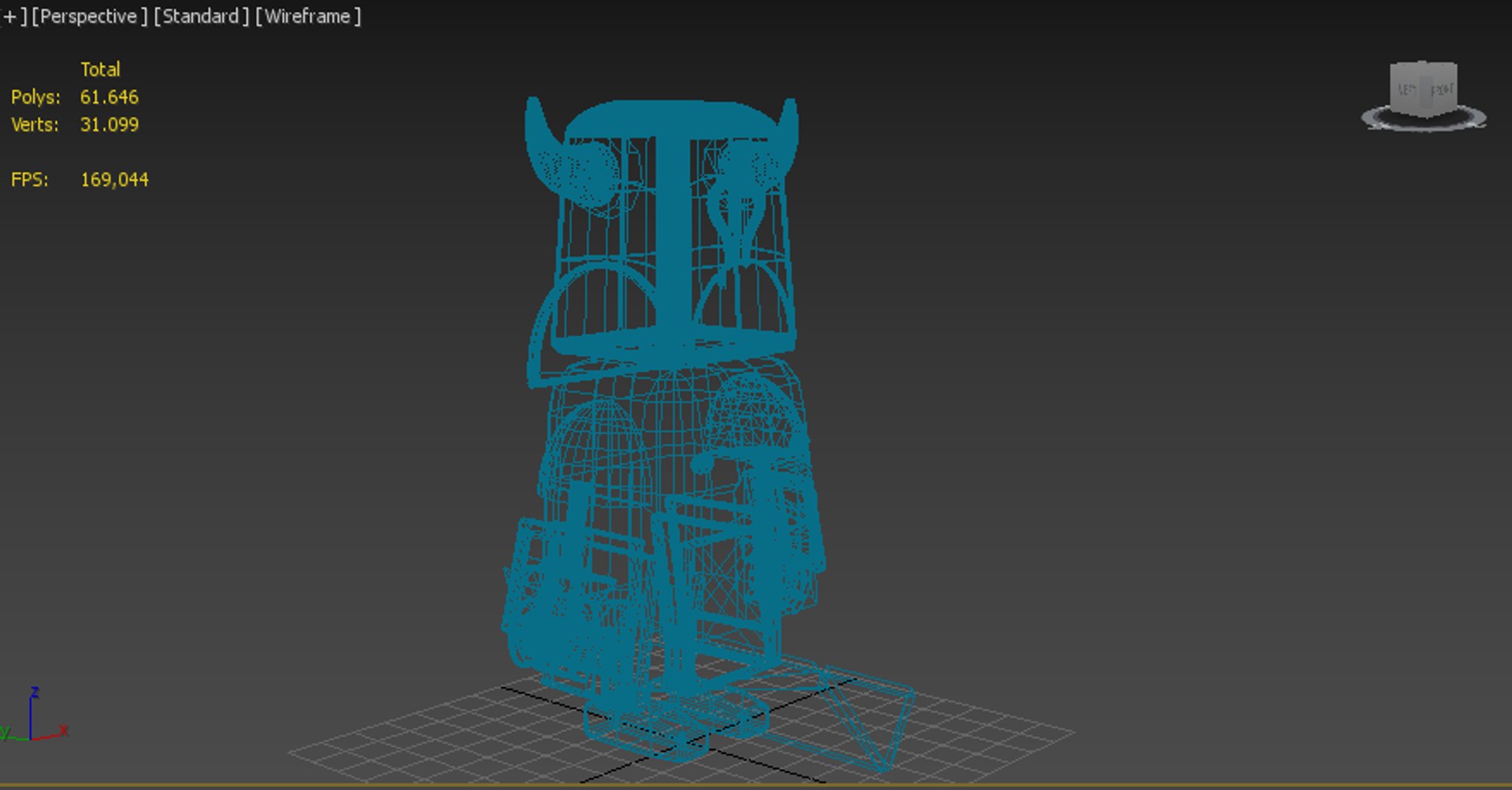Click the Polys count value 61.646
1512x790 pixels.
(109, 97)
